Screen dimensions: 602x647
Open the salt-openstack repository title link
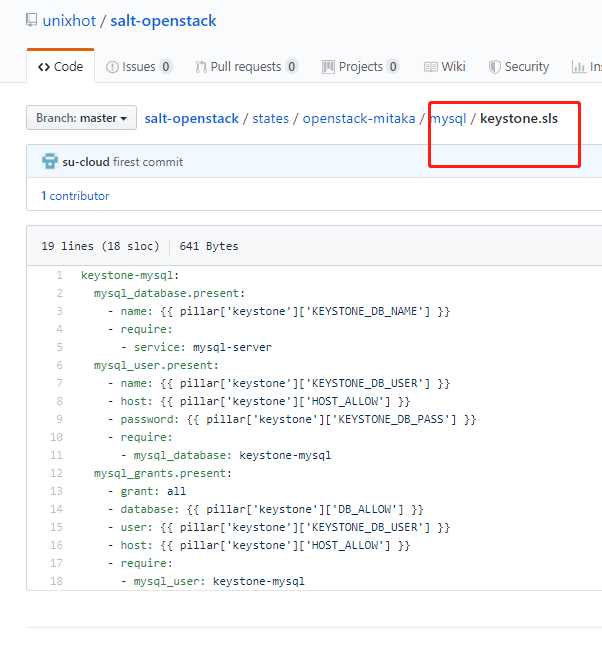pos(163,21)
